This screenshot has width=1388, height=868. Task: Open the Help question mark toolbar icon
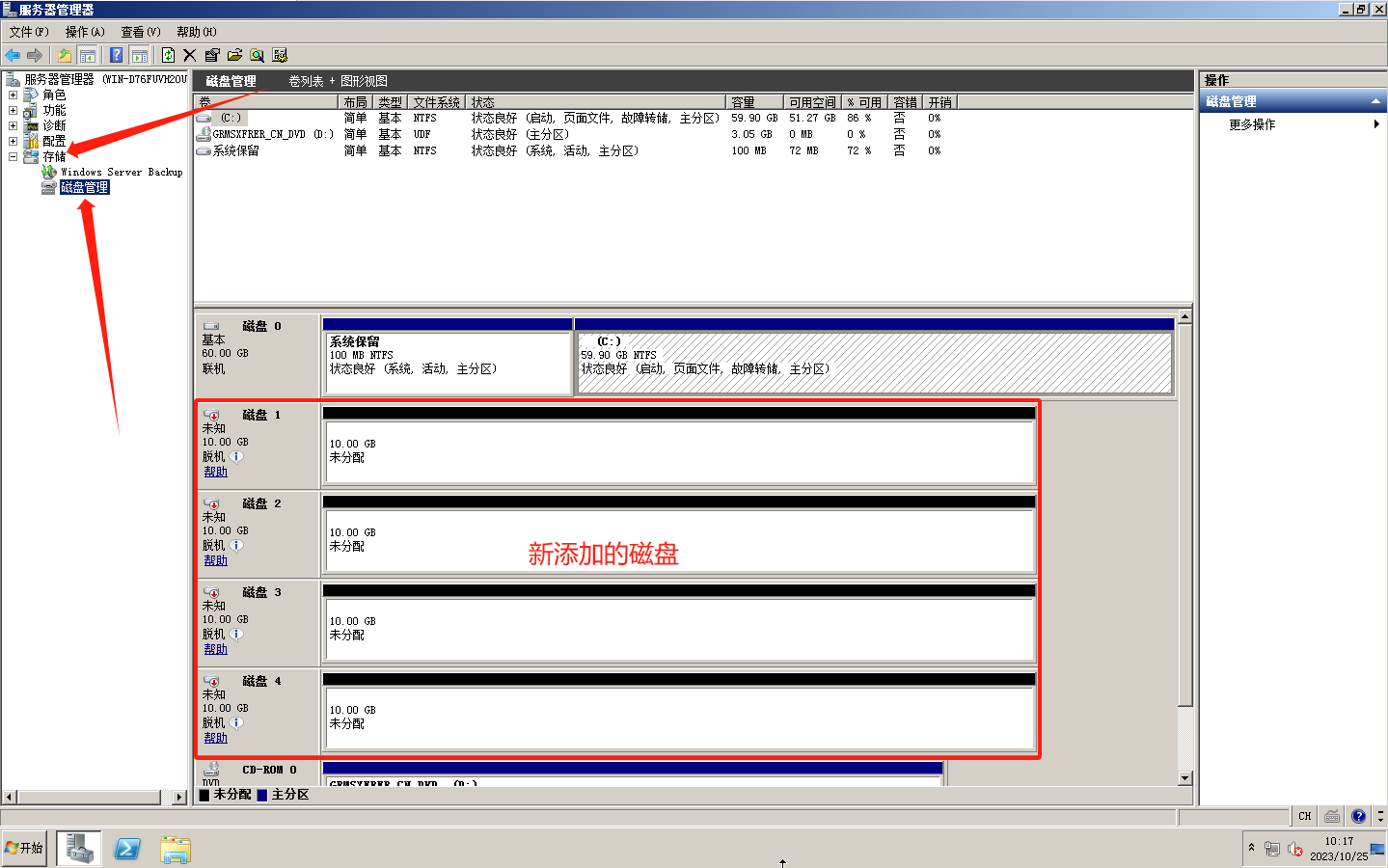click(x=116, y=56)
